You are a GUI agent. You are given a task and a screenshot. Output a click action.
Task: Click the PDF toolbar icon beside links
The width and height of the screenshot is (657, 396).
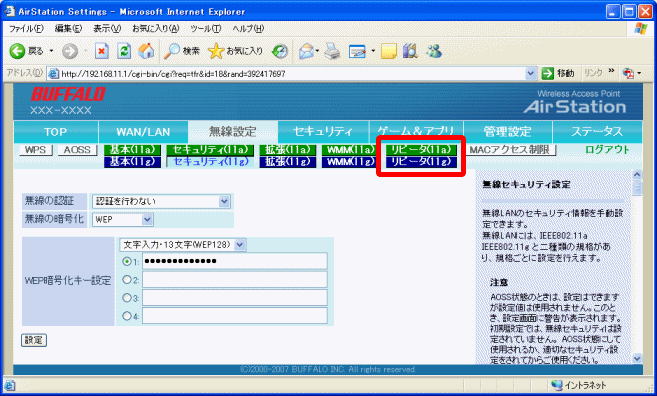(x=628, y=73)
